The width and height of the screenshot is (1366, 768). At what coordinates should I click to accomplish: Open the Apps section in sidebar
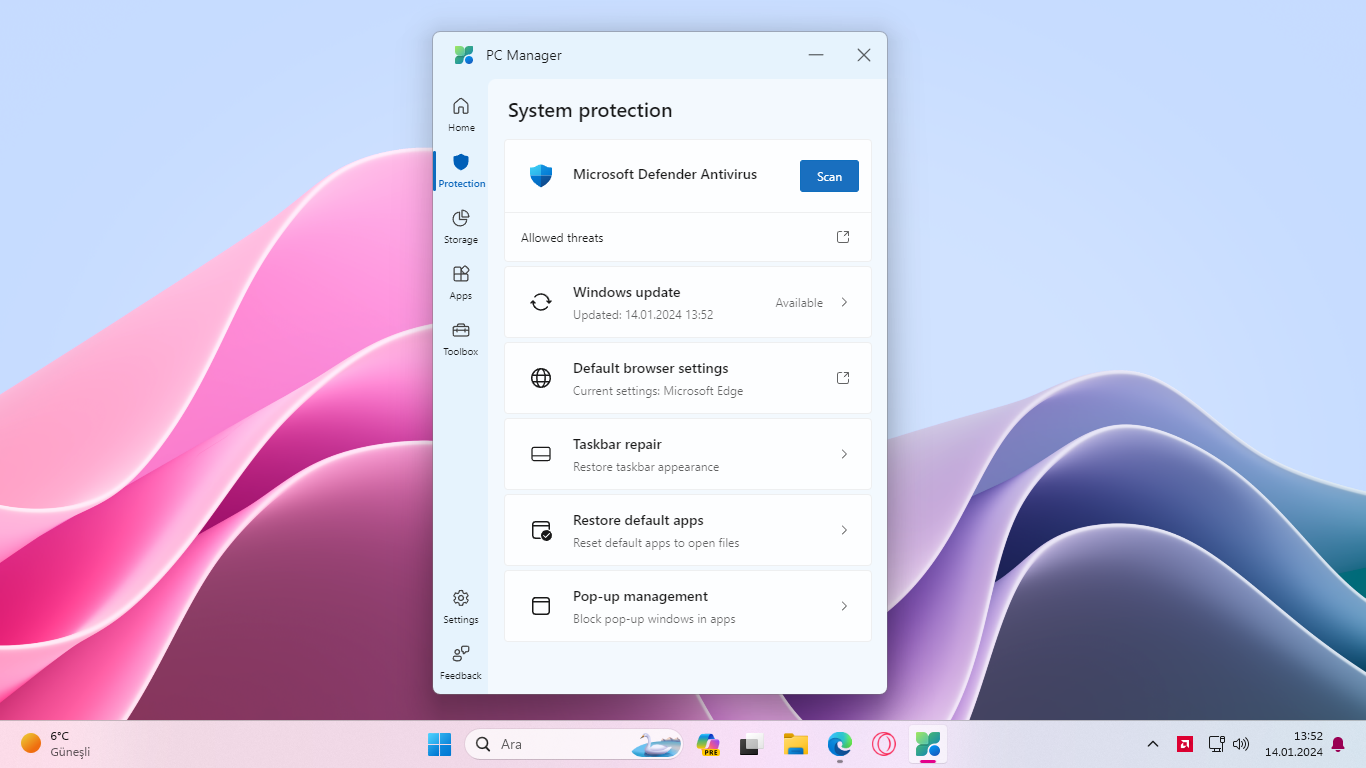[x=461, y=282]
